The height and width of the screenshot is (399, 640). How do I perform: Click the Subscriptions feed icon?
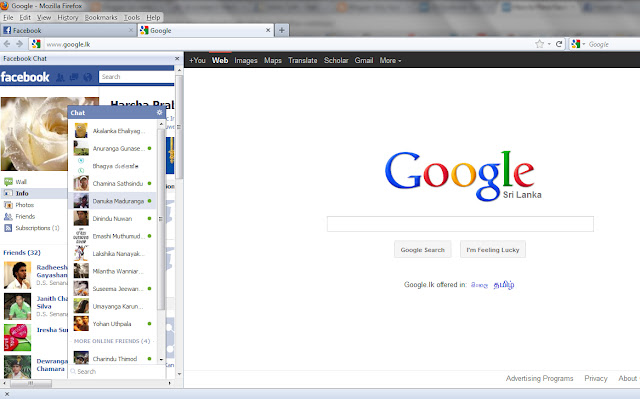(x=8, y=228)
